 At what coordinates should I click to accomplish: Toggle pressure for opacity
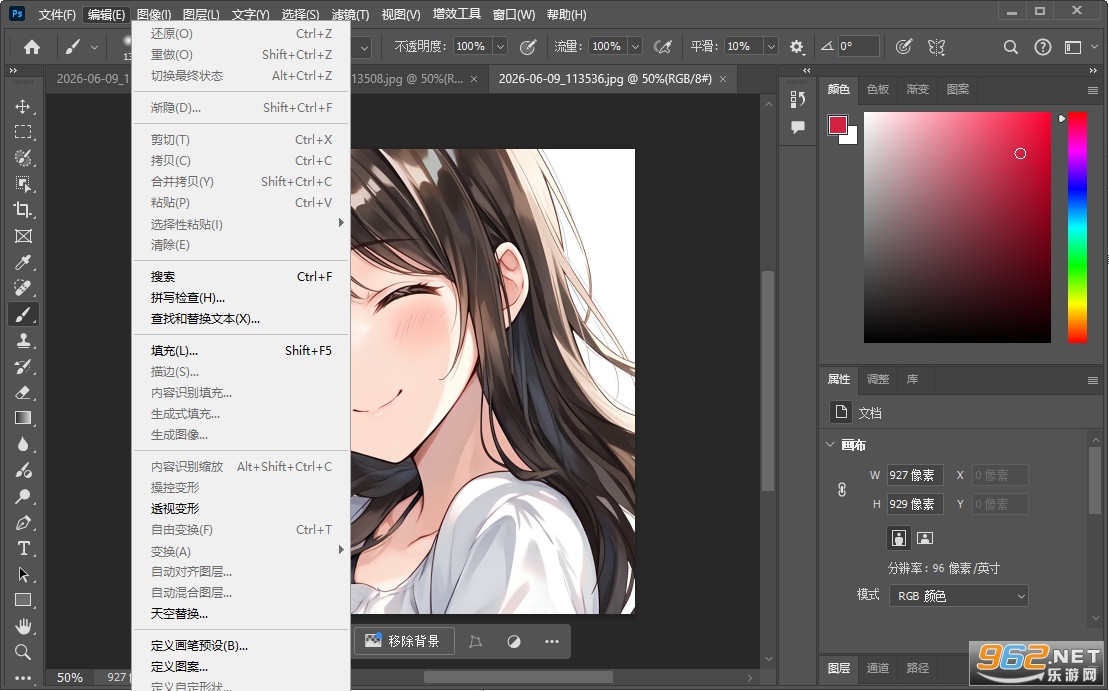528,47
